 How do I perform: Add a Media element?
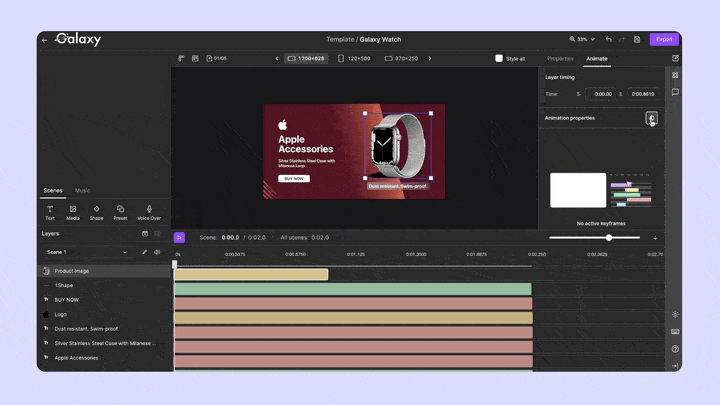point(73,213)
